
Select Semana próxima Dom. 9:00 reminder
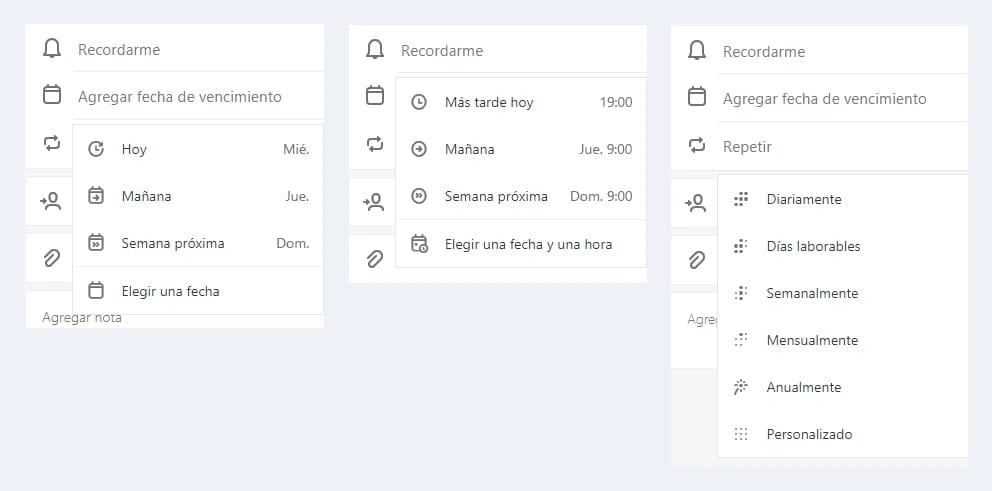tap(521, 196)
